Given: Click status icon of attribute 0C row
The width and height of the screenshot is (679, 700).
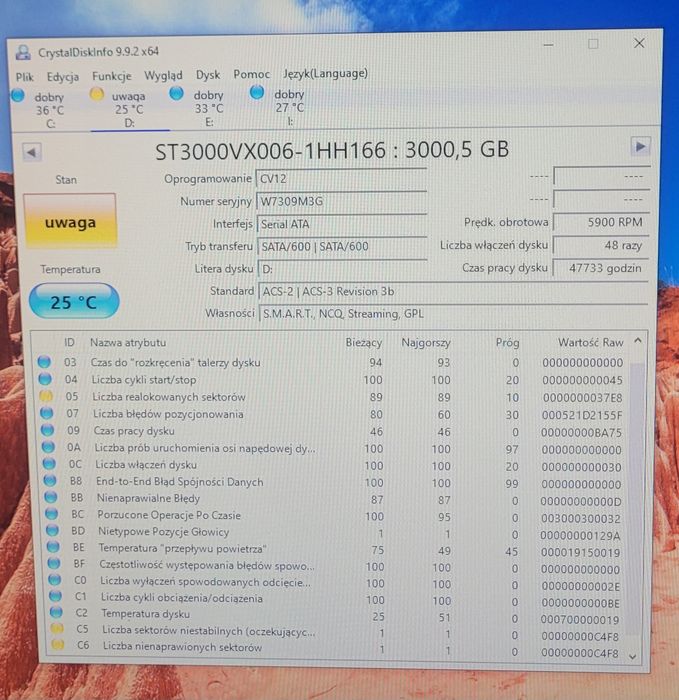Looking at the screenshot, I should pyautogui.click(x=49, y=464).
